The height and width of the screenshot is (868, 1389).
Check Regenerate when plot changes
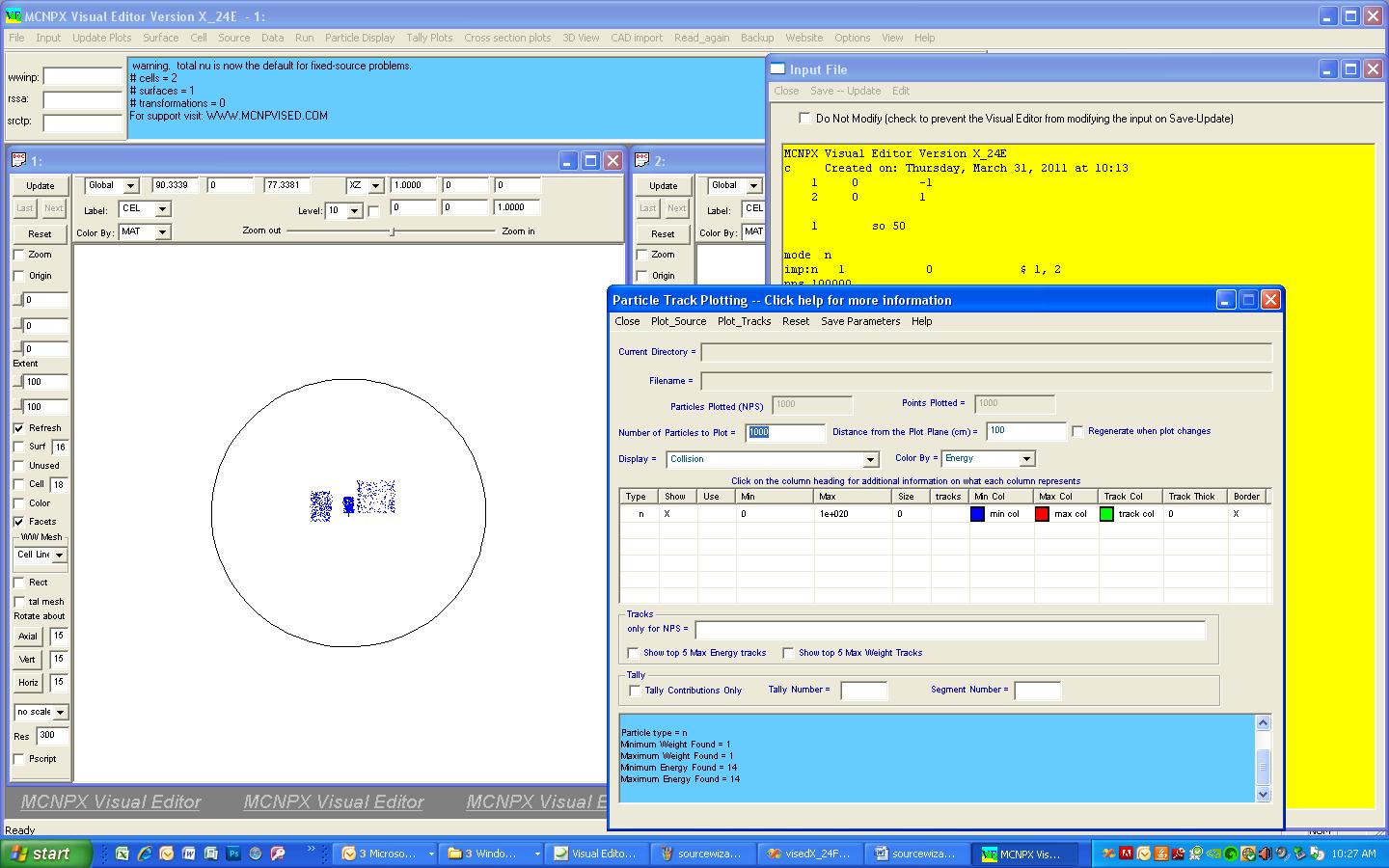[1077, 431]
